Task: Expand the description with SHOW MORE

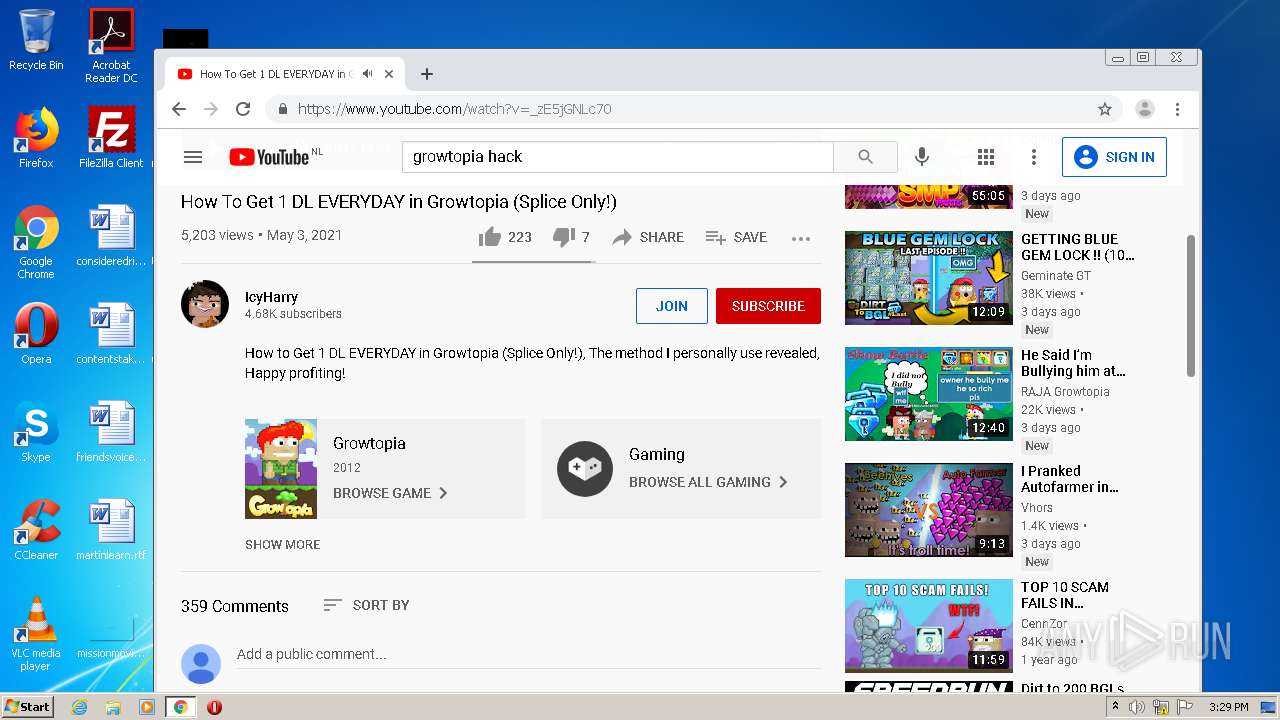Action: pyautogui.click(x=283, y=544)
